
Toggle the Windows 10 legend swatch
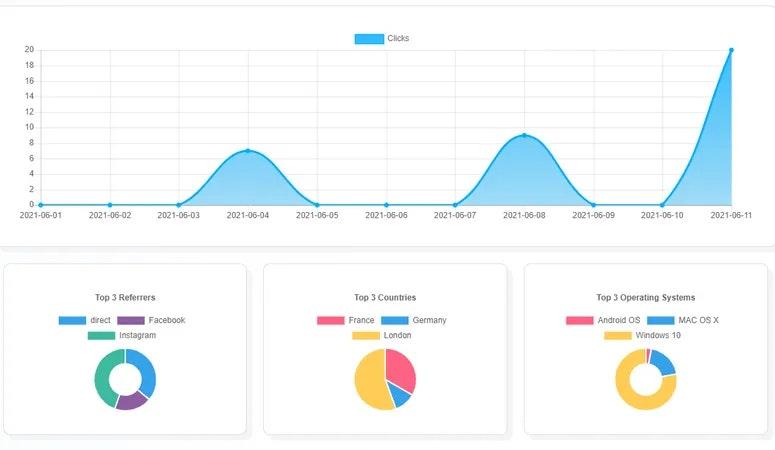[618, 336]
